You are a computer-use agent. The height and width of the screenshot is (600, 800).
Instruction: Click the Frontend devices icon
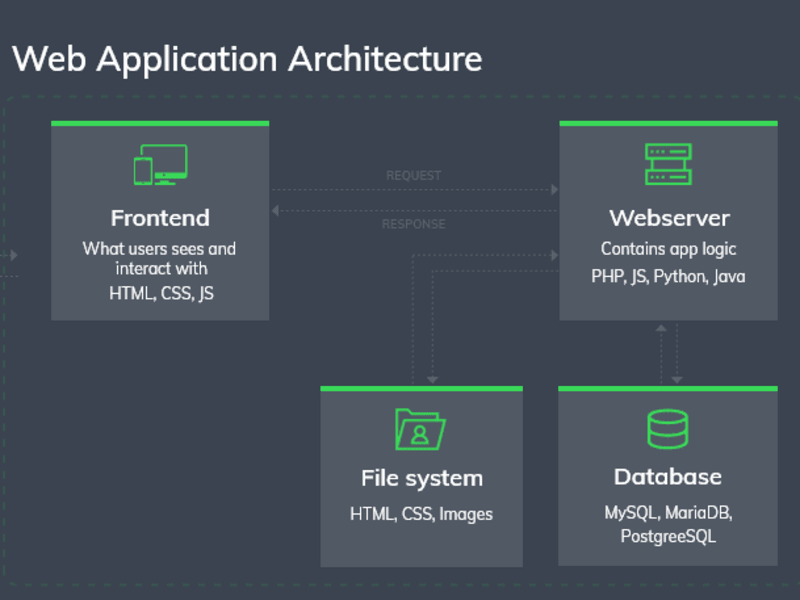(x=160, y=165)
